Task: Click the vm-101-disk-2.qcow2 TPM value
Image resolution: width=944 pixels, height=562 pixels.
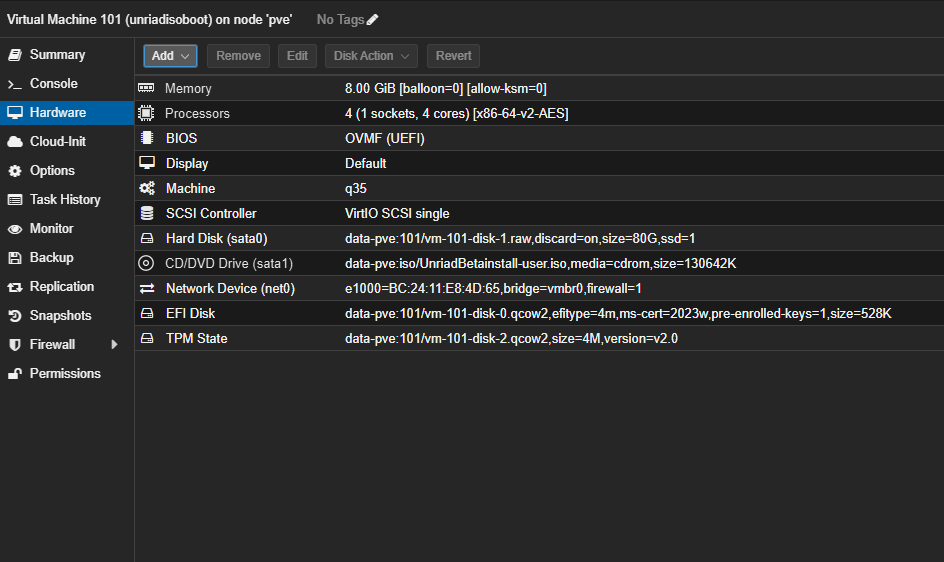Action: pyautogui.click(x=511, y=339)
